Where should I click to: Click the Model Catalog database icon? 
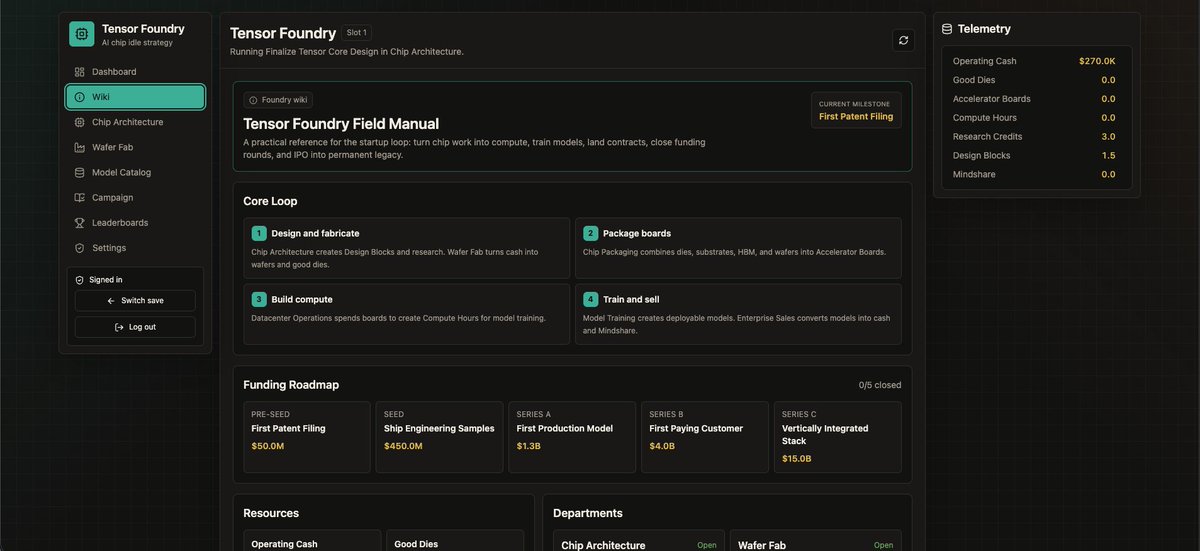click(x=79, y=172)
